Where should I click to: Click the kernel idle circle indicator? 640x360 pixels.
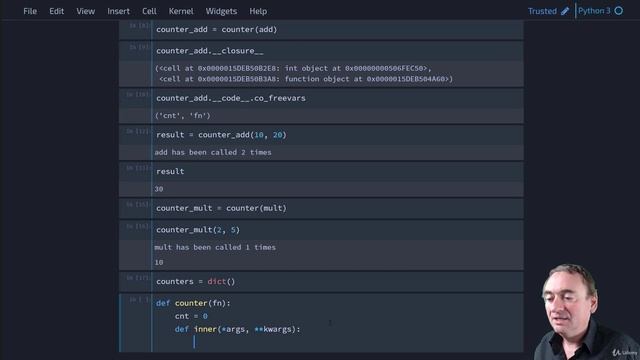click(x=619, y=11)
